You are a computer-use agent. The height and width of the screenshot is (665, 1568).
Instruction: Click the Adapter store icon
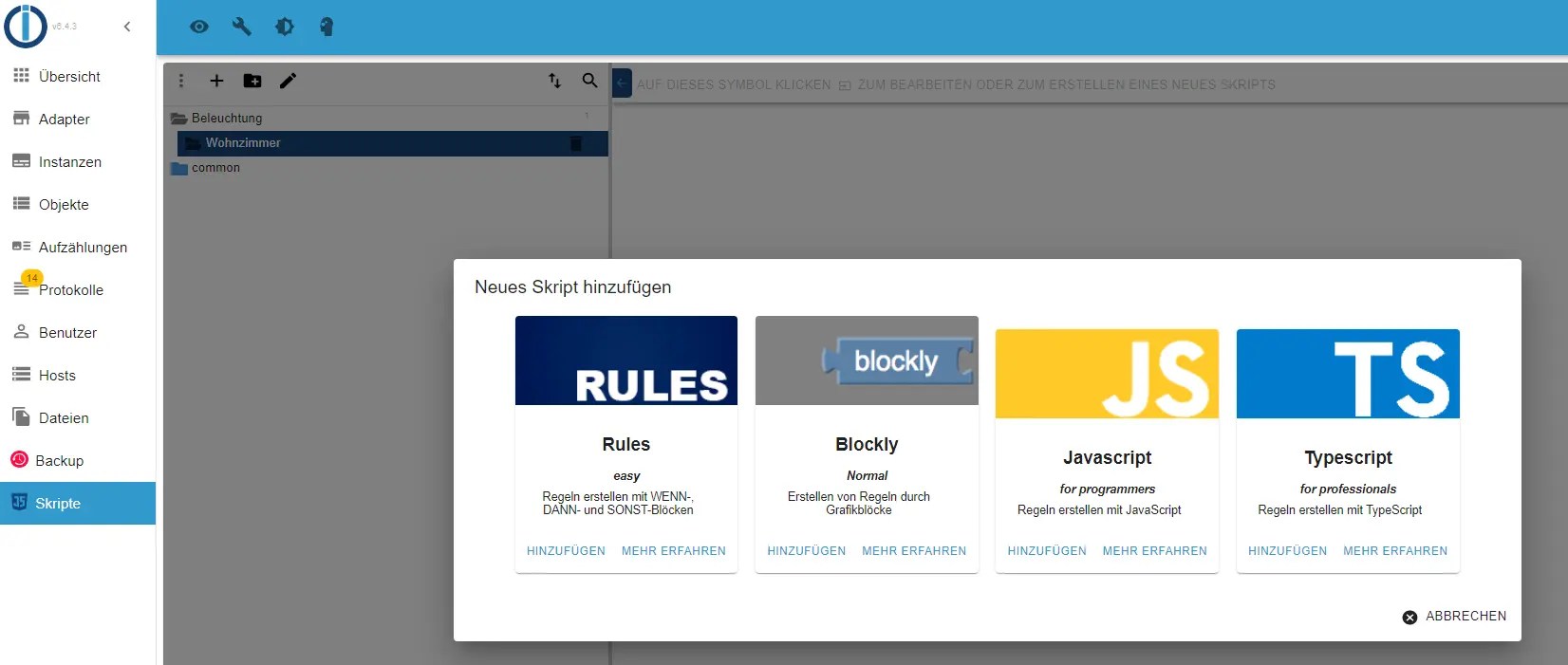tap(21, 119)
